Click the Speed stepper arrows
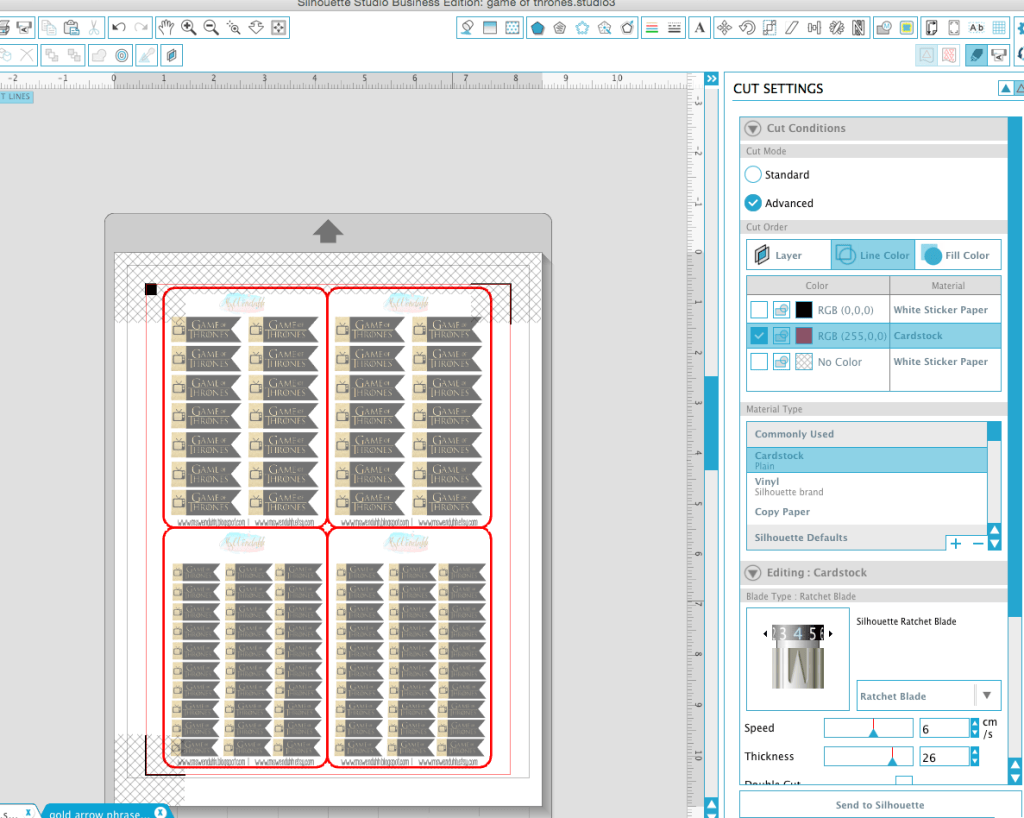The width and height of the screenshot is (1024, 818). tap(975, 728)
